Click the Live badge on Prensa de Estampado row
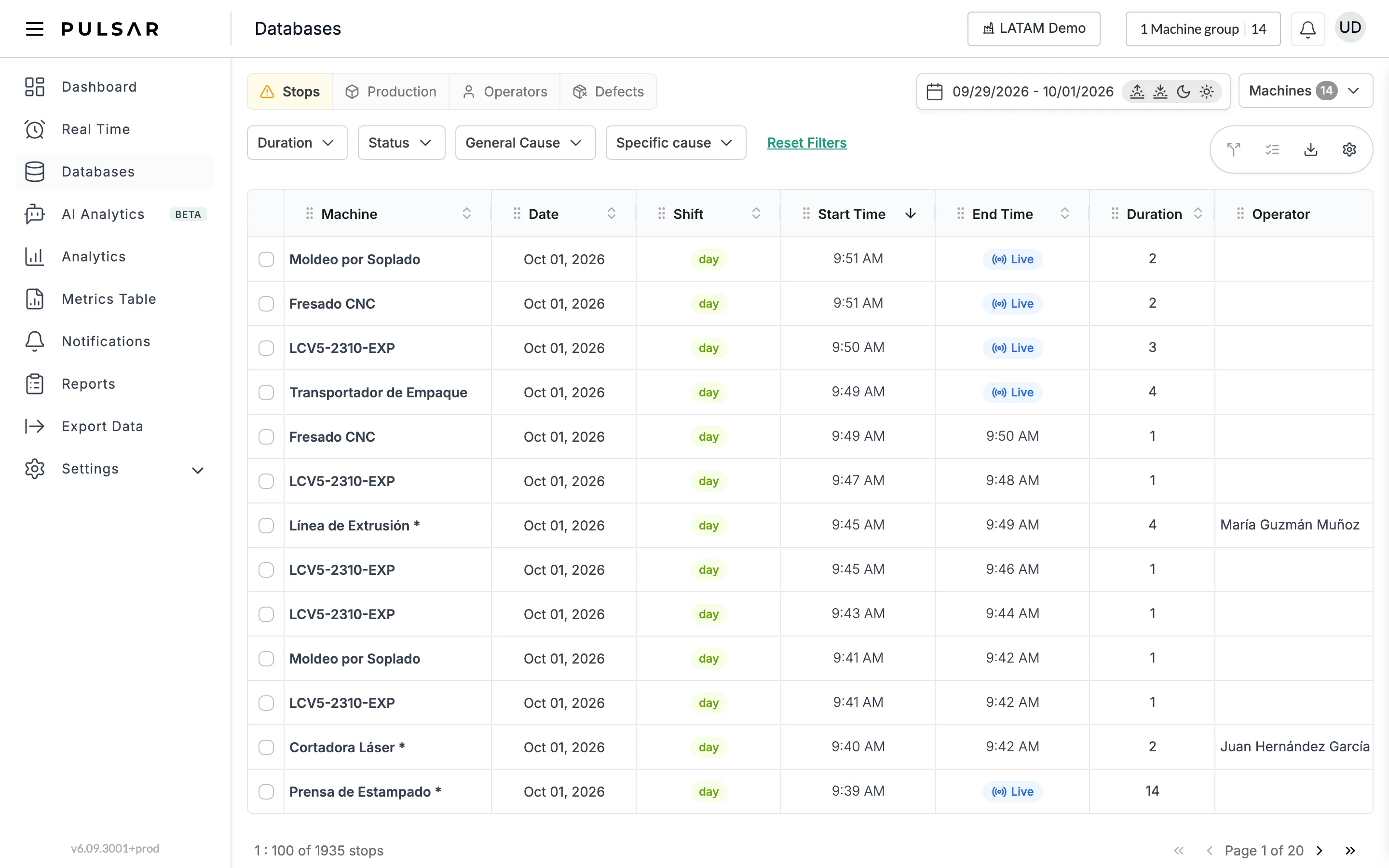 coord(1012,792)
